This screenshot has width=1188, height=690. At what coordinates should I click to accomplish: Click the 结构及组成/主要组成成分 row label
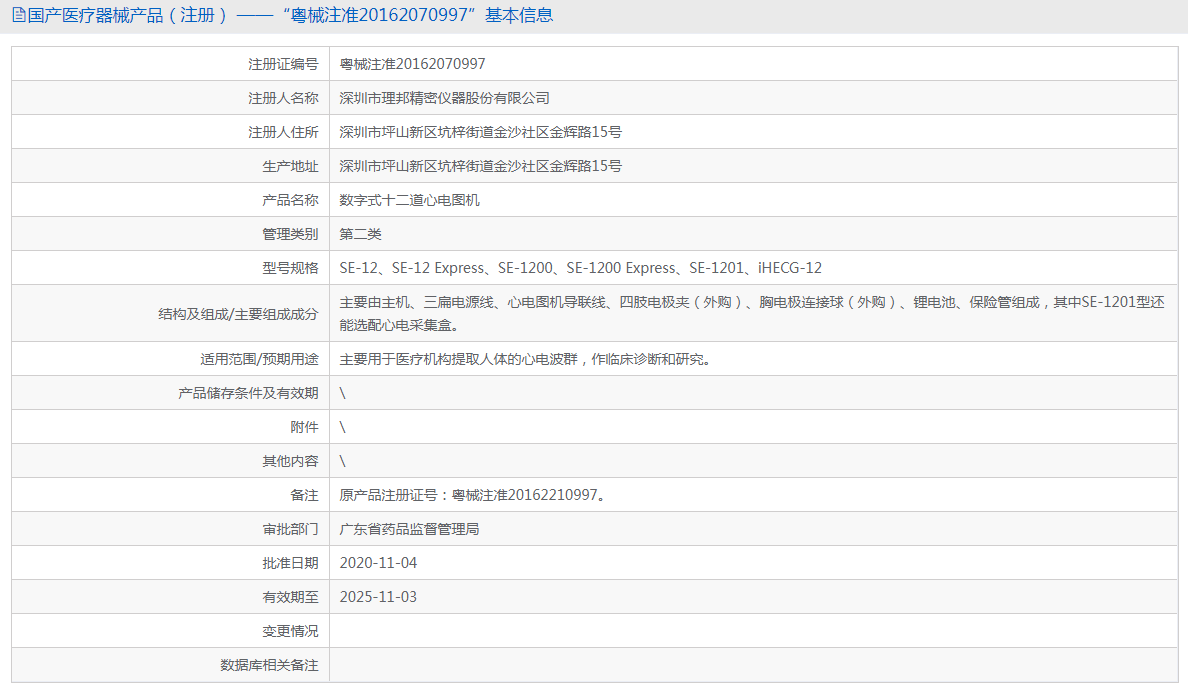238,314
